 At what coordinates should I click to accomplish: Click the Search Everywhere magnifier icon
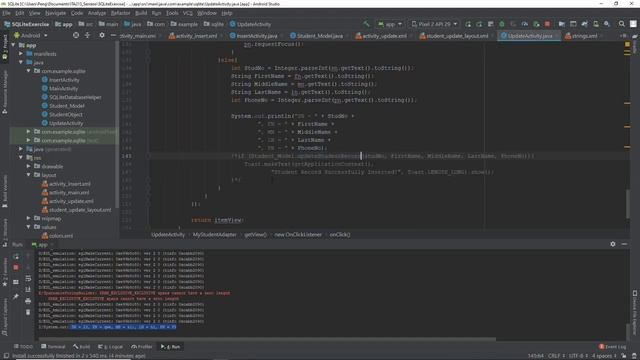621,24
